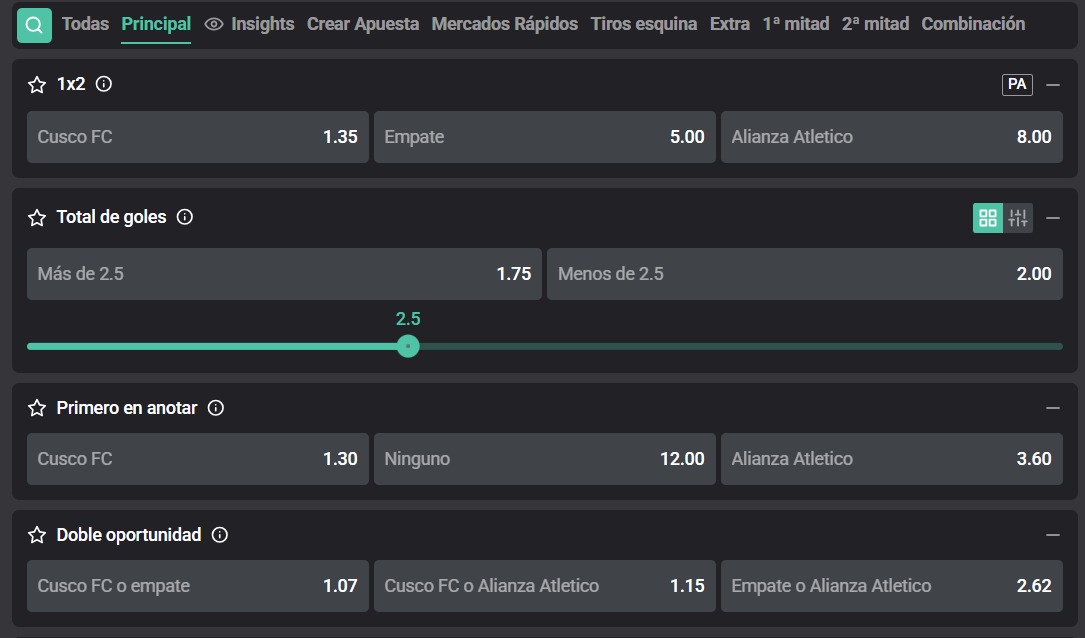
Task: Favorite the Total de goles star
Action: [x=37, y=218]
